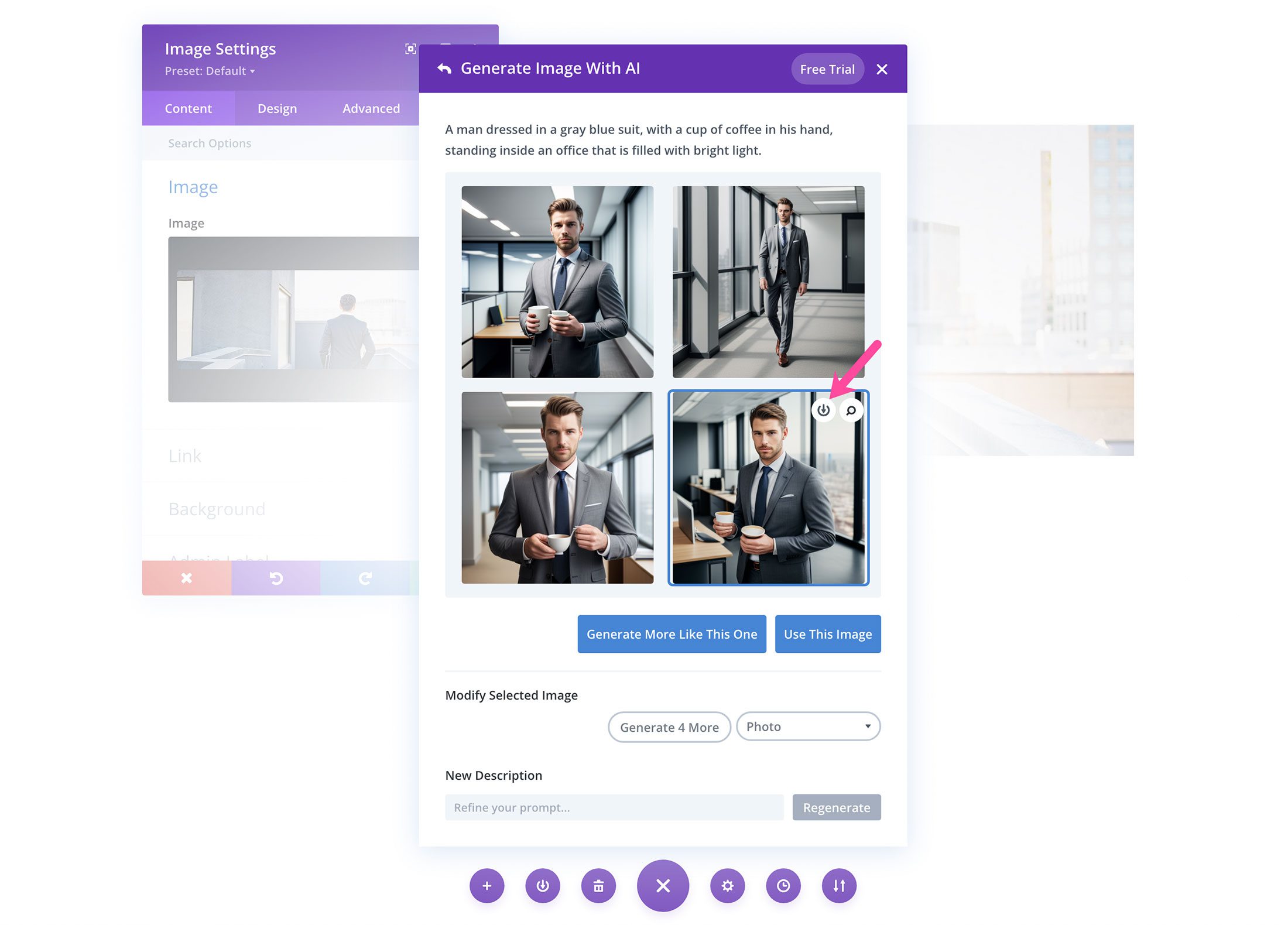Click bottom toolbar settings gear icon
This screenshot has height=925, width=1288.
[x=726, y=885]
